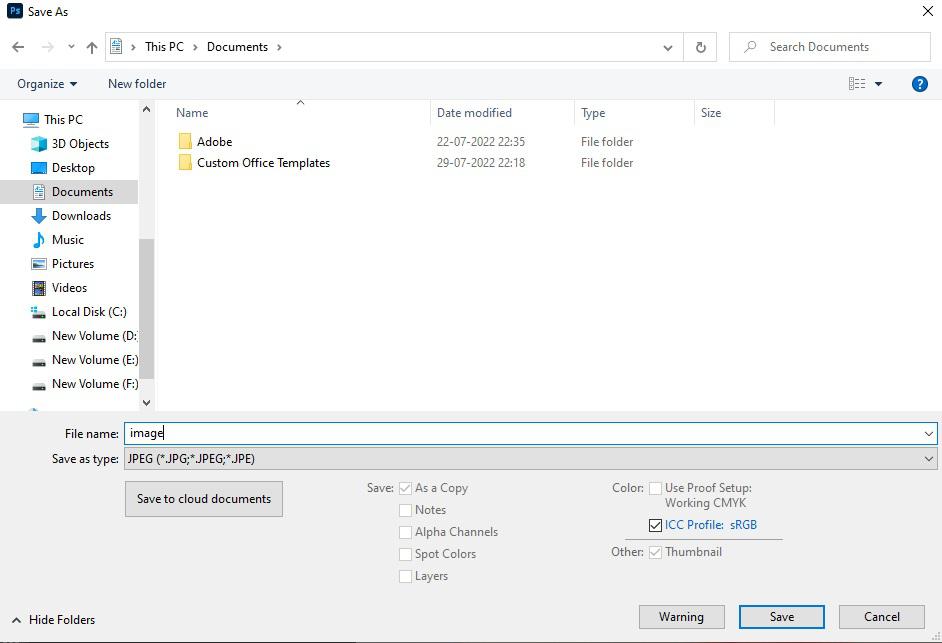Select Documents in the sidebar

(x=69, y=192)
